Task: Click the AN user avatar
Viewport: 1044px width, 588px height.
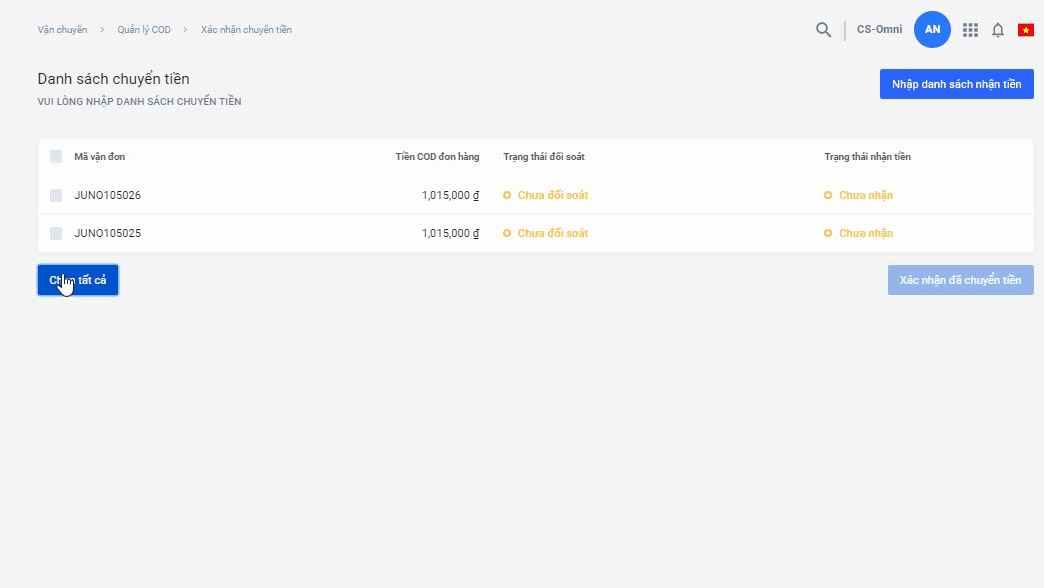Action: click(x=932, y=30)
